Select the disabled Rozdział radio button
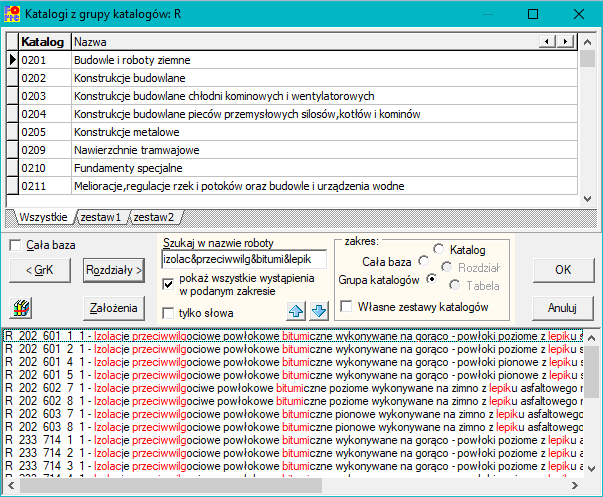Image resolution: width=603 pixels, height=497 pixels. coord(446,267)
